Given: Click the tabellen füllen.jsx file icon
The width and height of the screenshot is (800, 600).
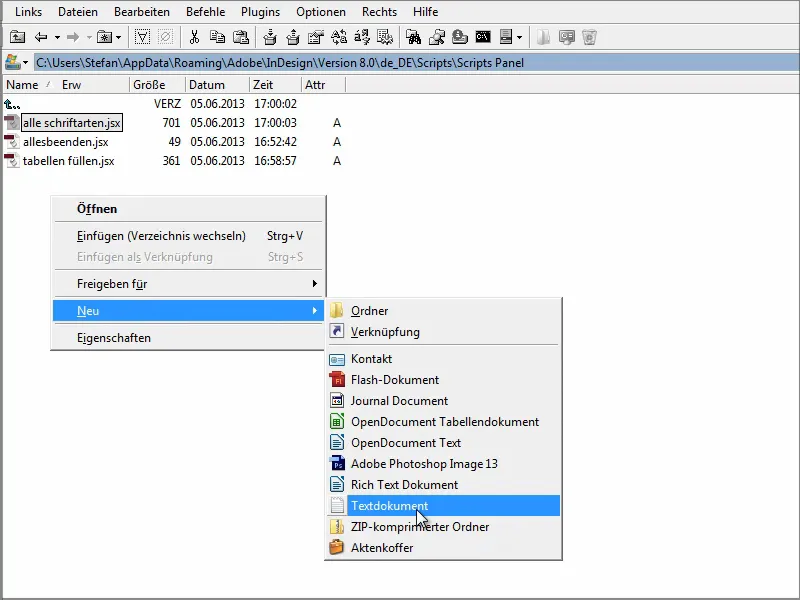Looking at the screenshot, I should pos(11,161).
